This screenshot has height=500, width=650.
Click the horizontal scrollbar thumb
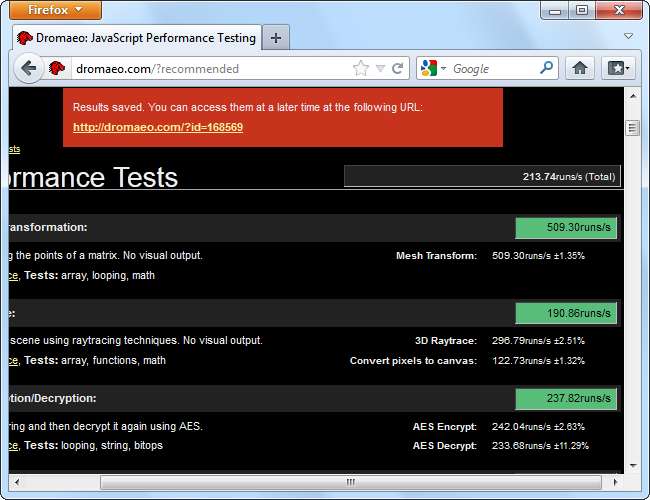pos(351,482)
